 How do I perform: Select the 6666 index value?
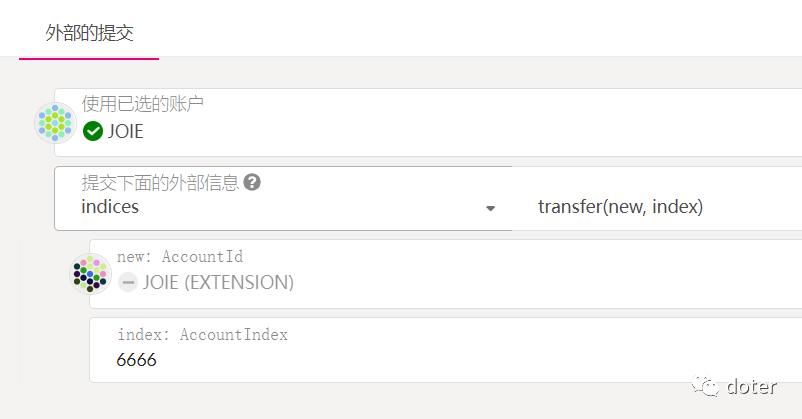[x=137, y=360]
